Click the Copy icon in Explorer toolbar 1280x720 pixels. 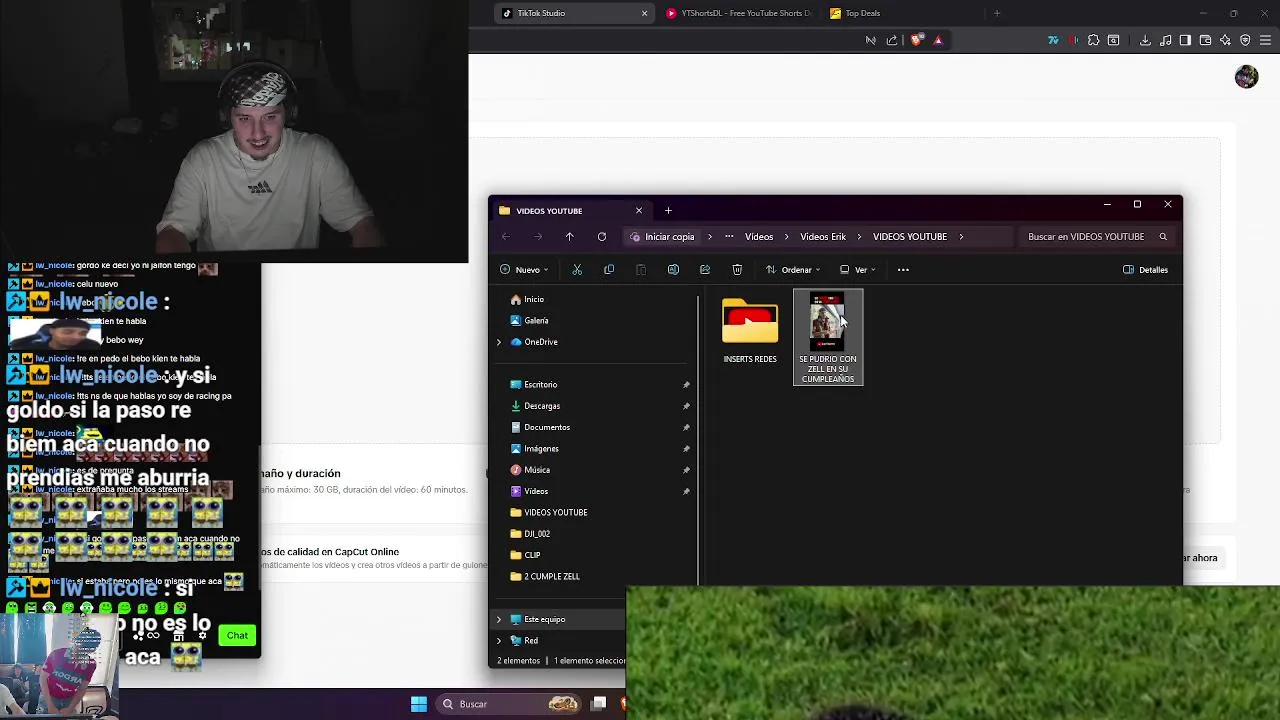609,269
